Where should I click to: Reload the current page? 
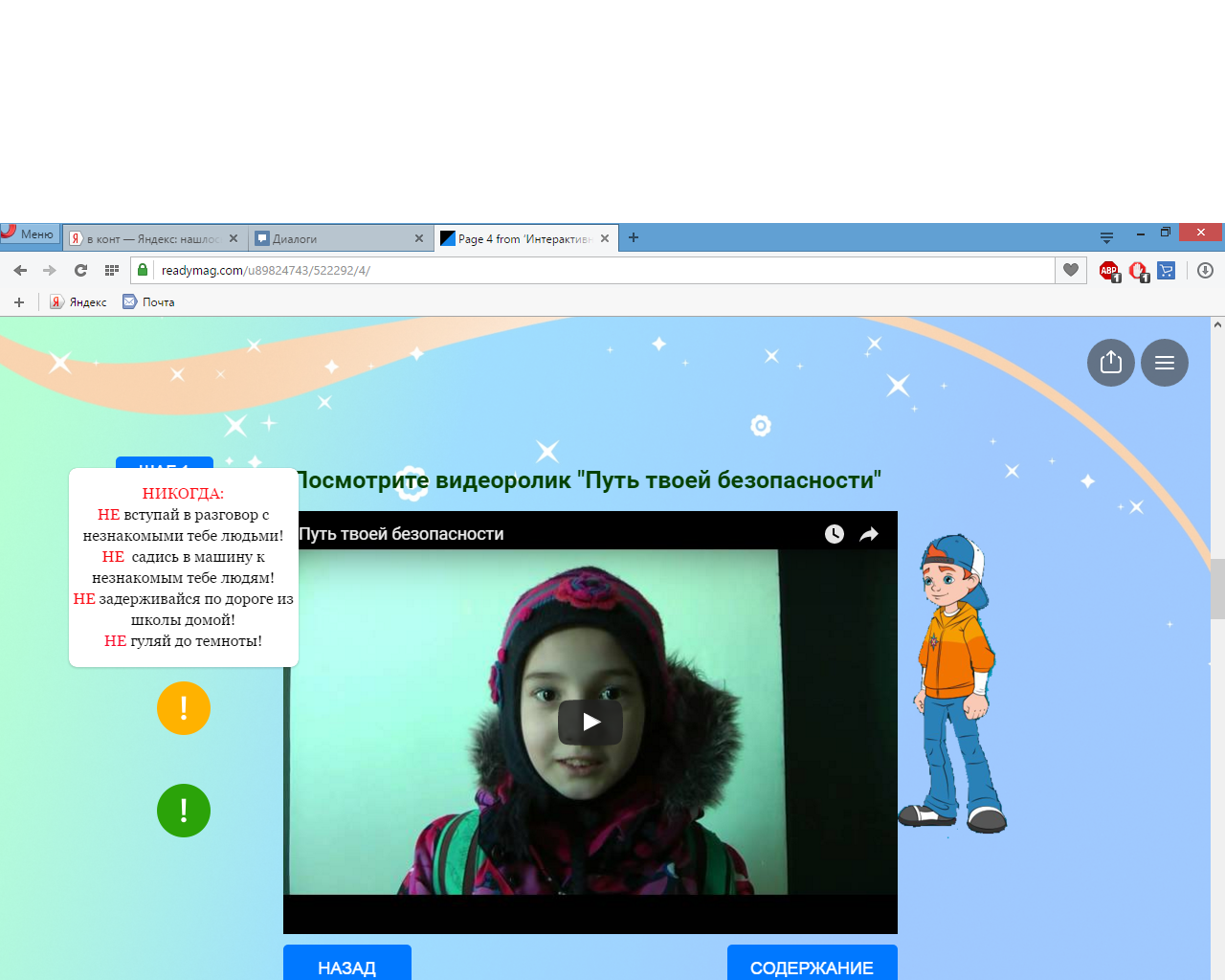[x=80, y=270]
